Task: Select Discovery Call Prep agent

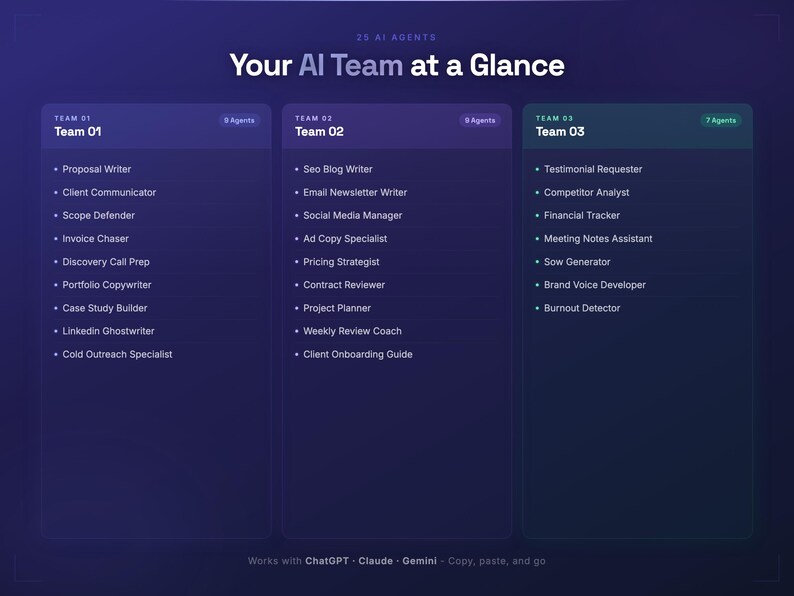Action: click(106, 262)
